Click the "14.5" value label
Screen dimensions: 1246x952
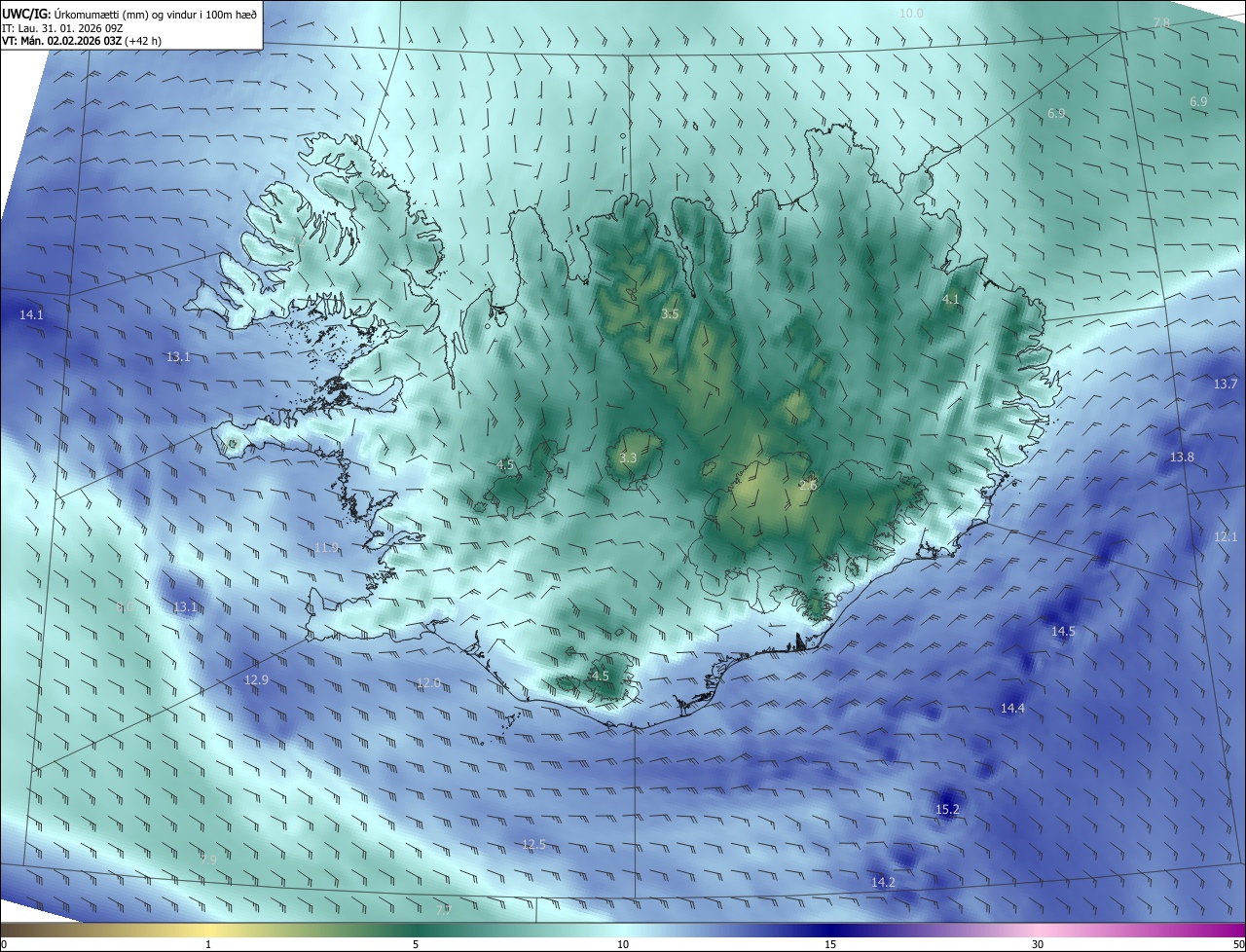(x=1063, y=632)
